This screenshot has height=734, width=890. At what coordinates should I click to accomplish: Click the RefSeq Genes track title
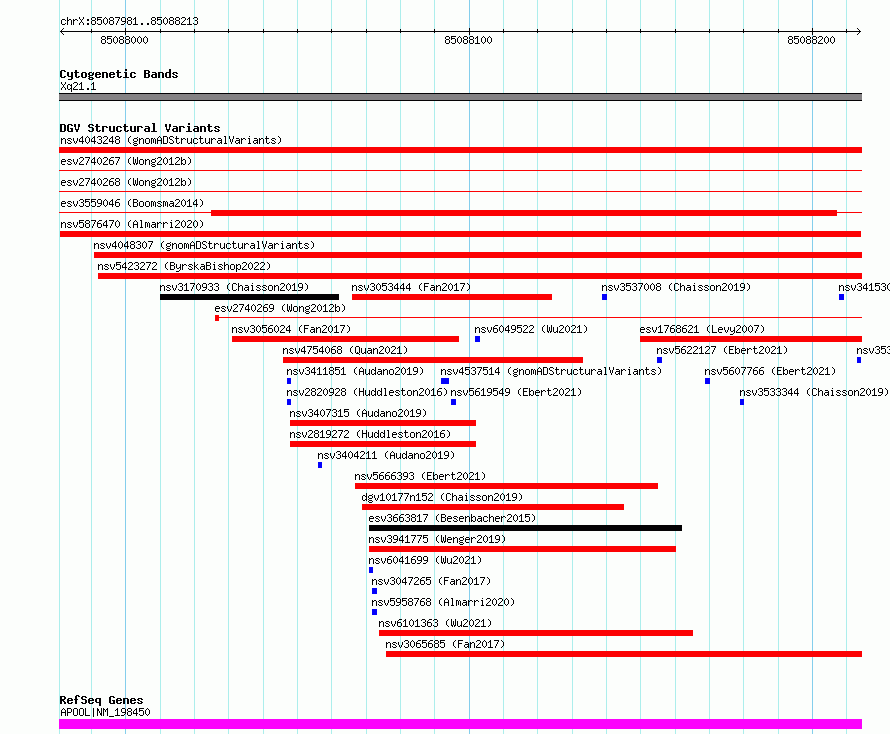click(x=101, y=700)
